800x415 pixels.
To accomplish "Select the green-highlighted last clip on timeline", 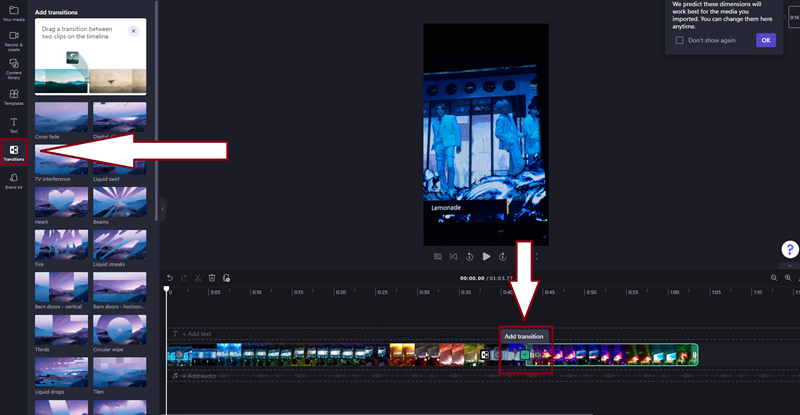I will 612,355.
